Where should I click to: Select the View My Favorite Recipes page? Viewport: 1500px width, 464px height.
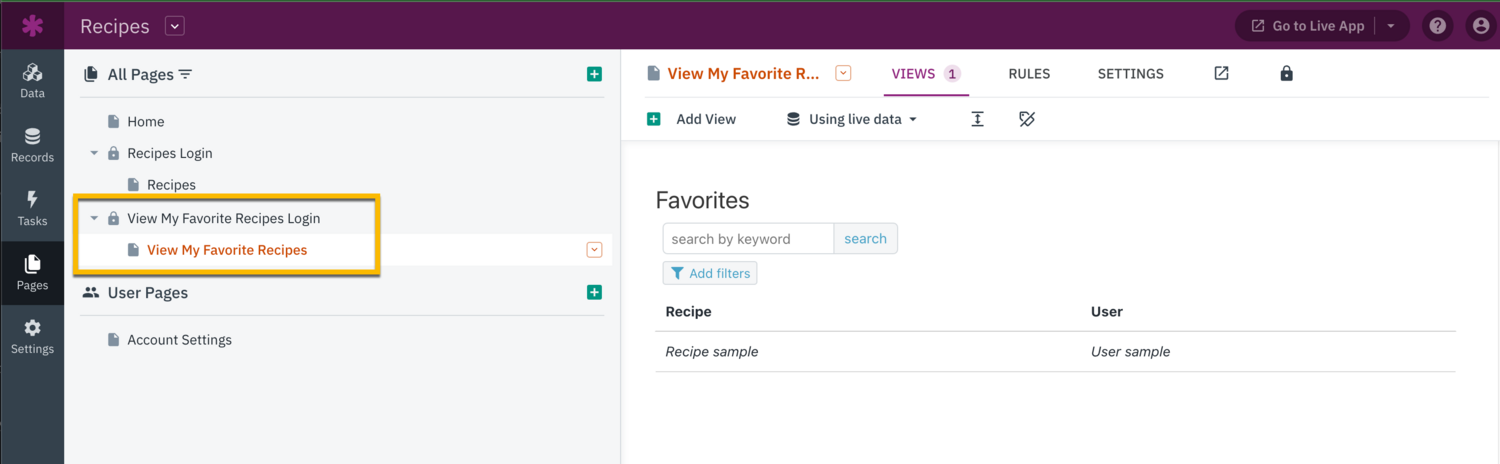[227, 250]
